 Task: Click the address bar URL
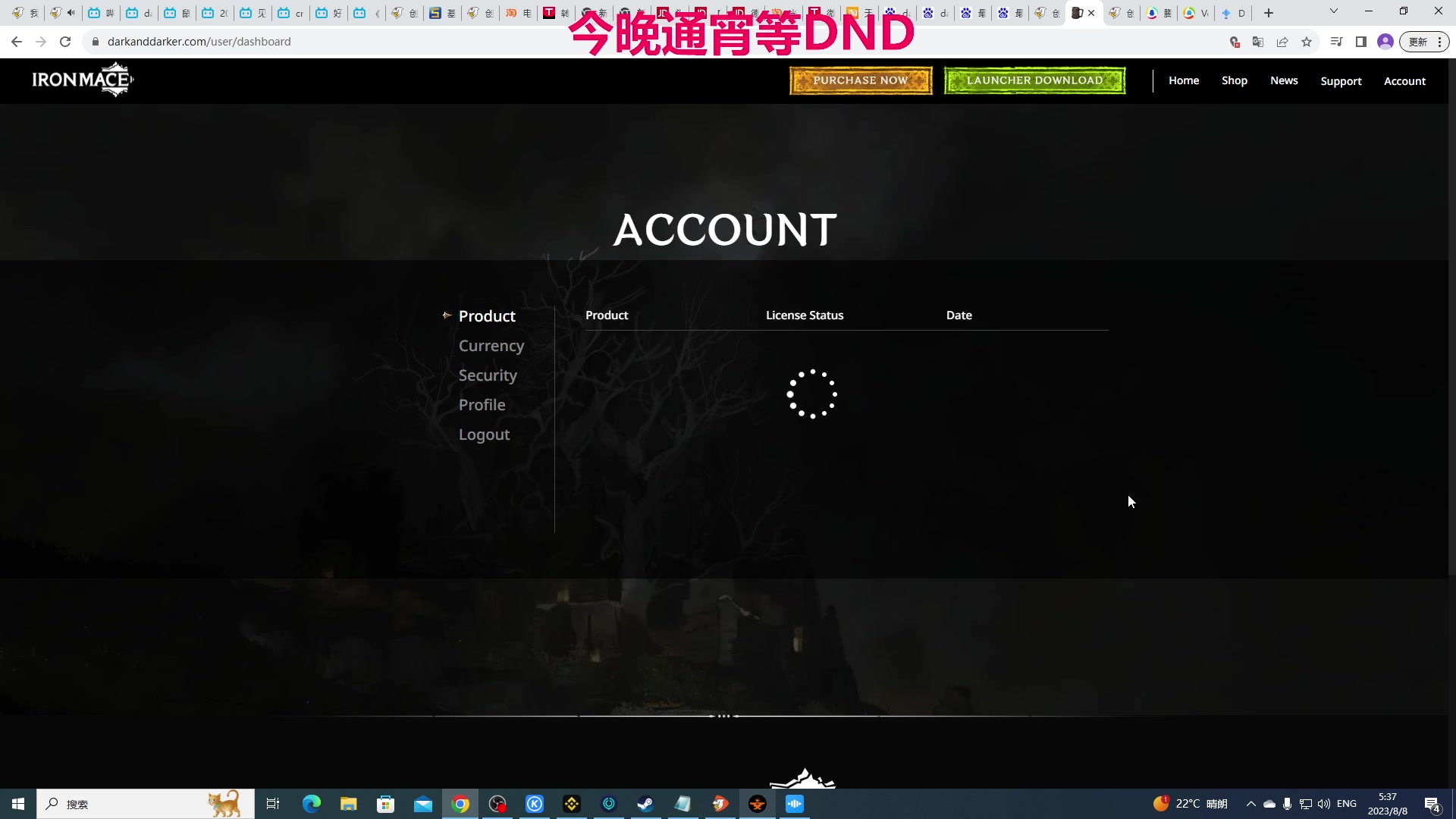199,42
